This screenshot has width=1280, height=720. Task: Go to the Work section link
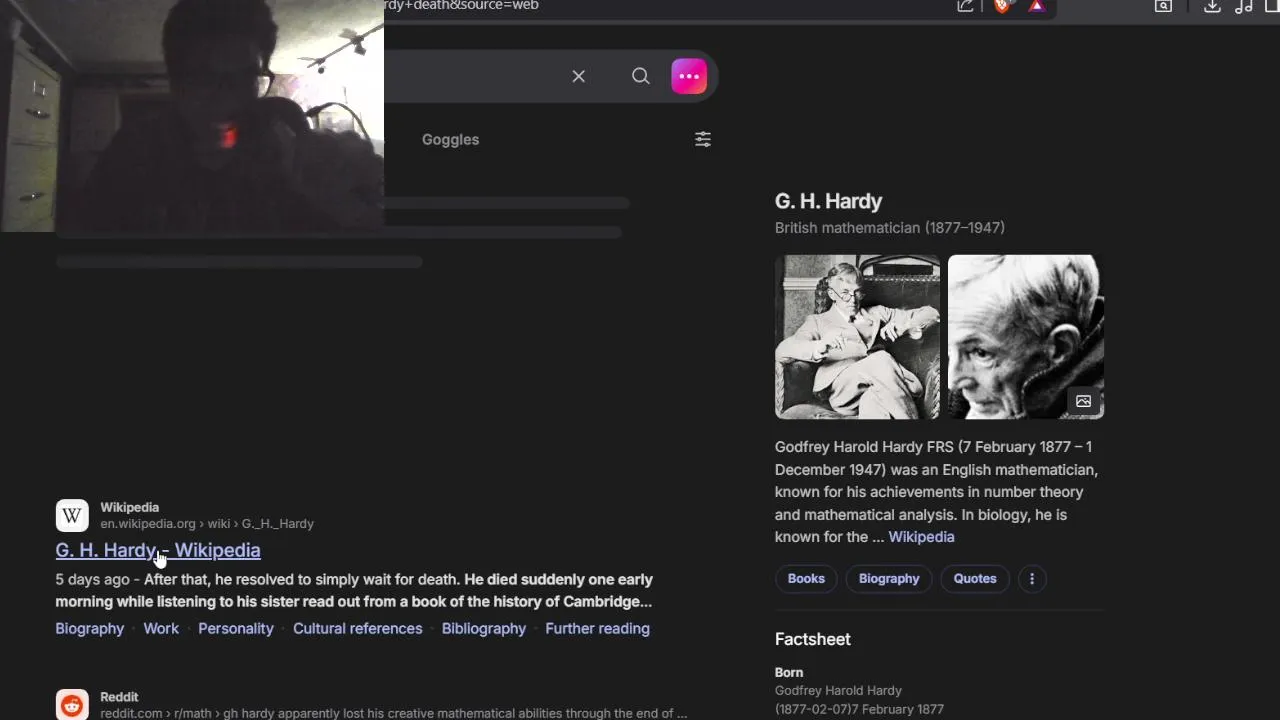pos(161,628)
